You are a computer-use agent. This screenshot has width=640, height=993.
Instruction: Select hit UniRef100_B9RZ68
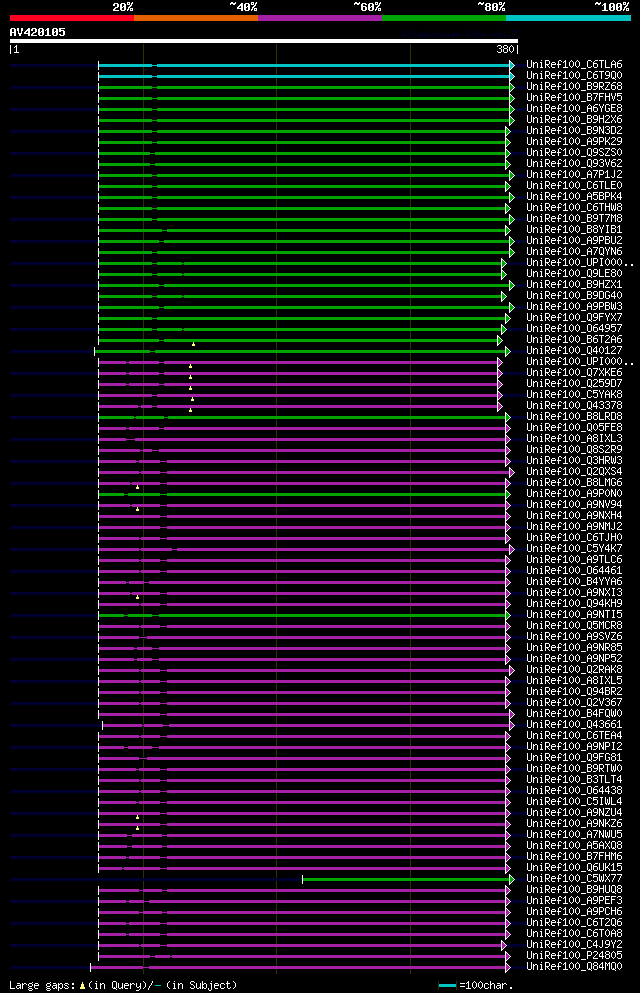tap(574, 86)
